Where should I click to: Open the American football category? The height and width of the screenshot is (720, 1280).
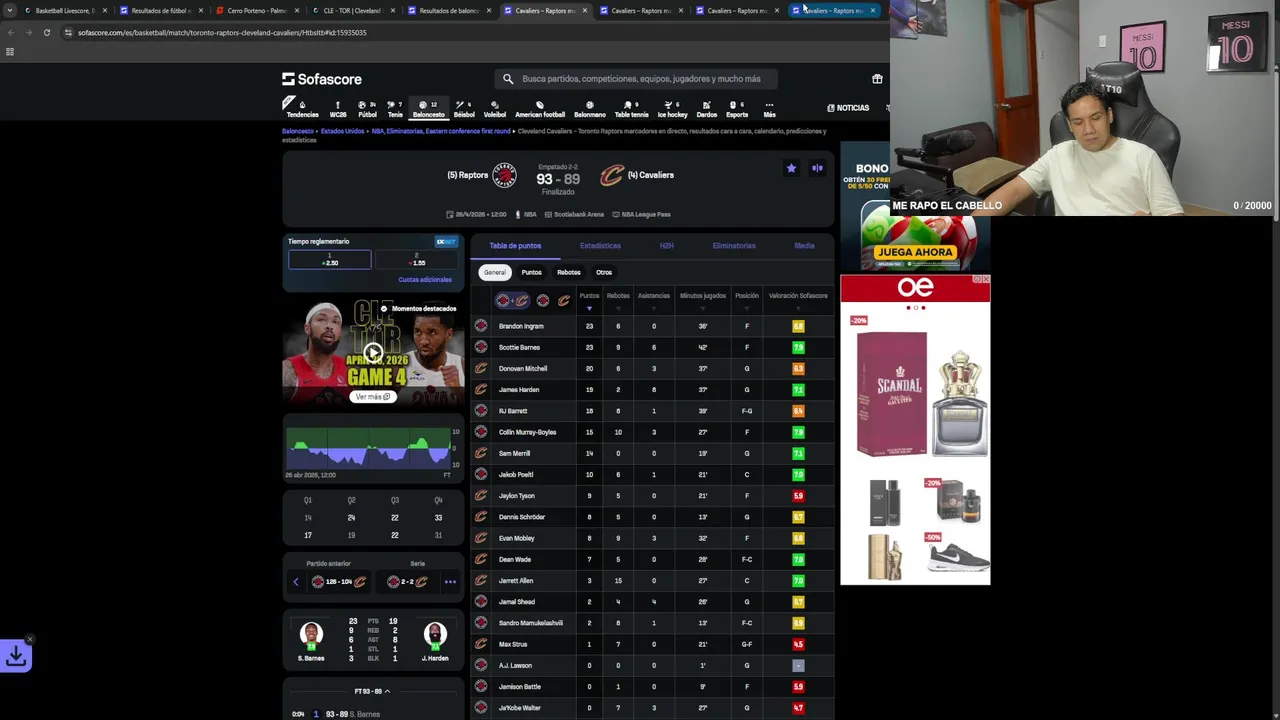coord(540,109)
